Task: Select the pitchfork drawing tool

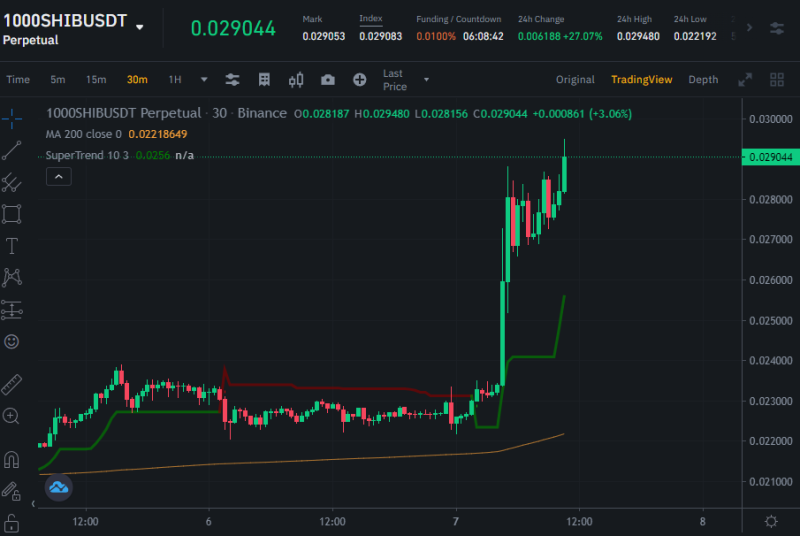Action: point(11,183)
